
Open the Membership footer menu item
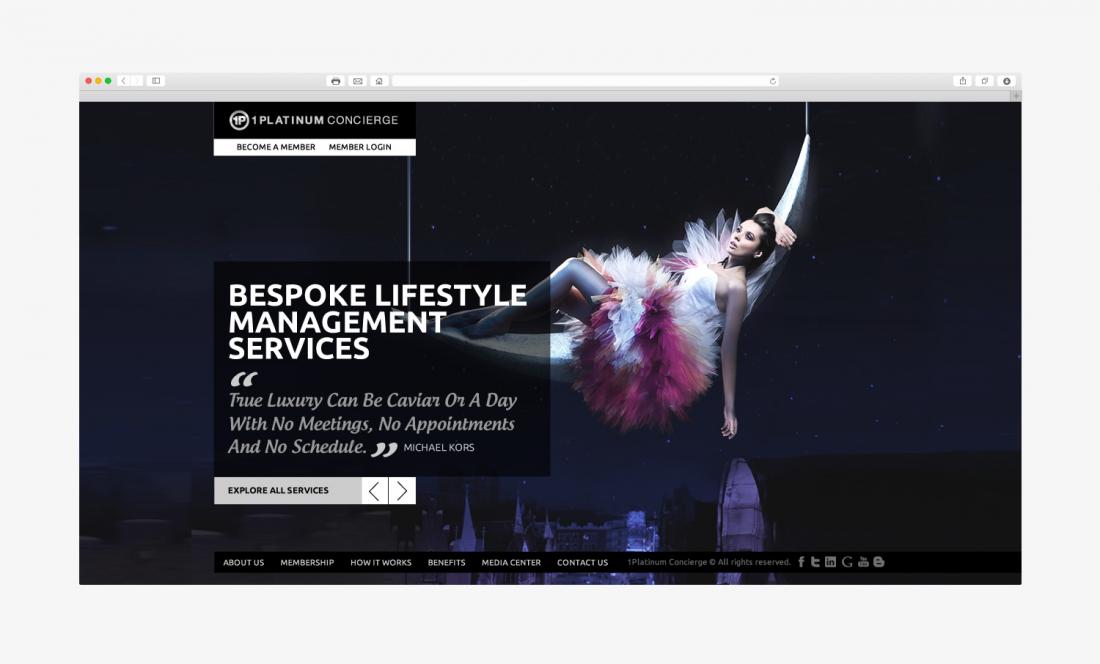[x=307, y=563]
